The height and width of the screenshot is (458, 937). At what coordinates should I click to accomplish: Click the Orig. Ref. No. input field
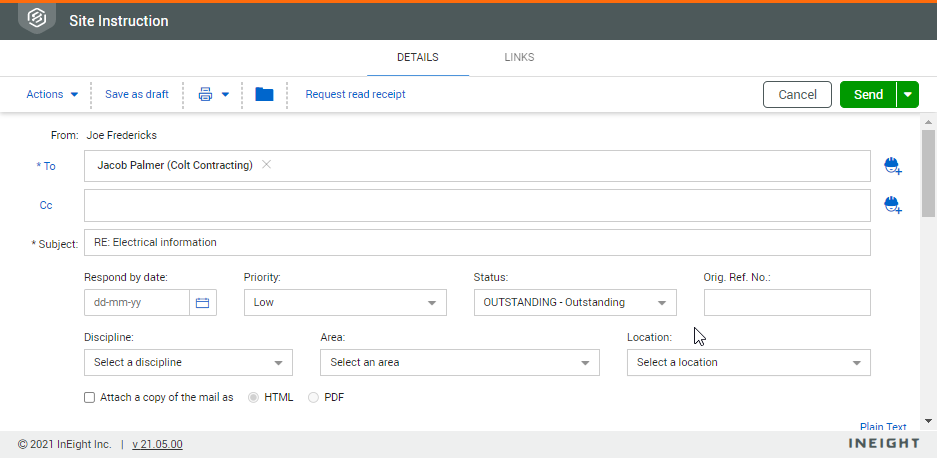pyautogui.click(x=787, y=303)
